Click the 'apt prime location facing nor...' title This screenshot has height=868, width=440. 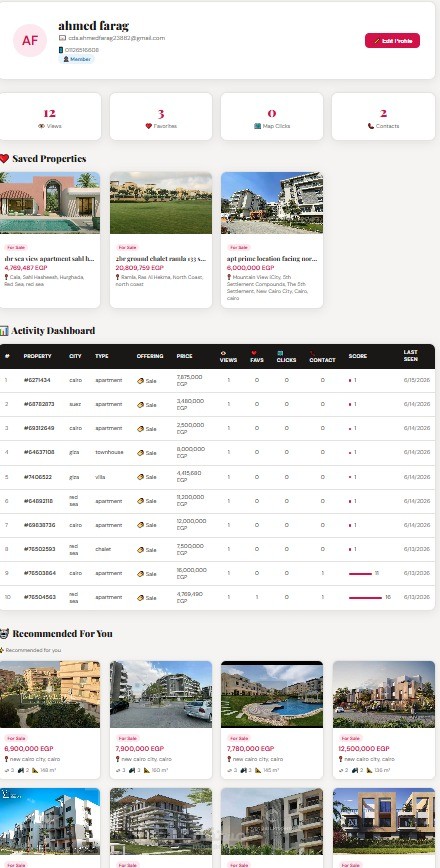[x=272, y=259]
